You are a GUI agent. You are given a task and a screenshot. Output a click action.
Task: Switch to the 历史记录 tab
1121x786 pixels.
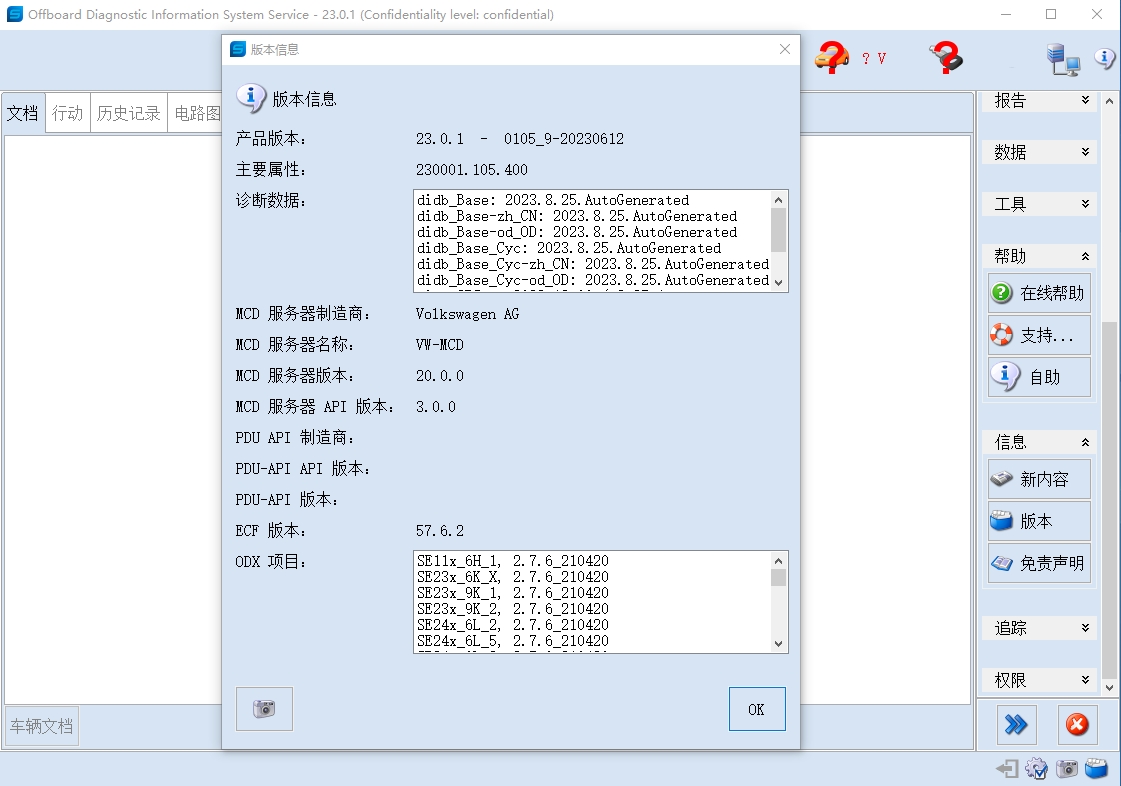(129, 113)
